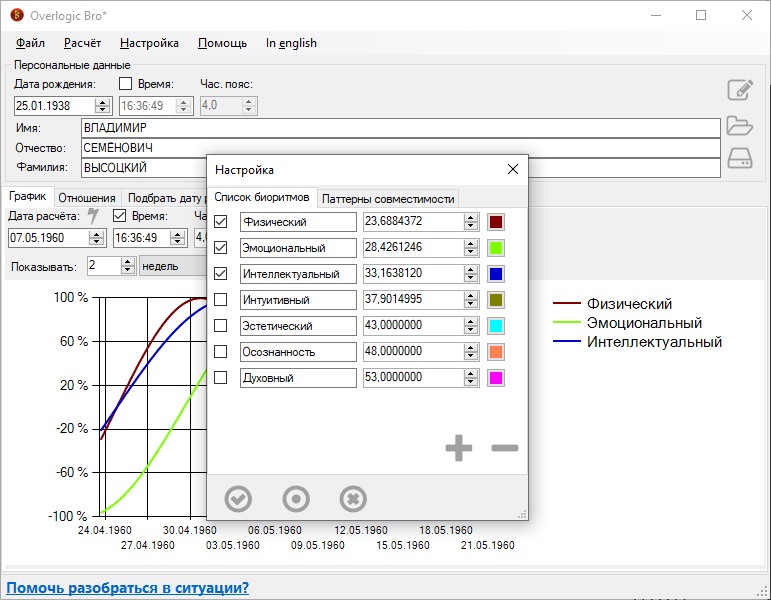Switch to Паттерны совместимости tab
The width and height of the screenshot is (771, 600).
388,198
